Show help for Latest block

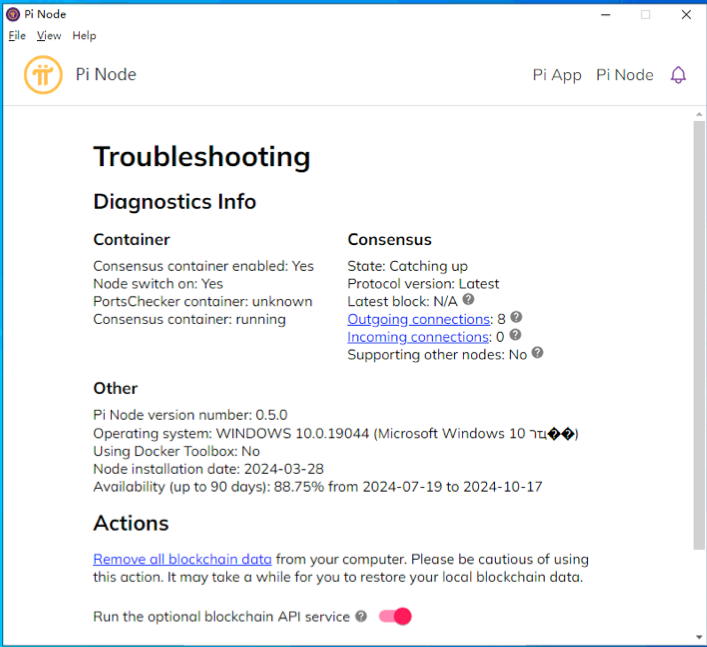[x=468, y=299]
